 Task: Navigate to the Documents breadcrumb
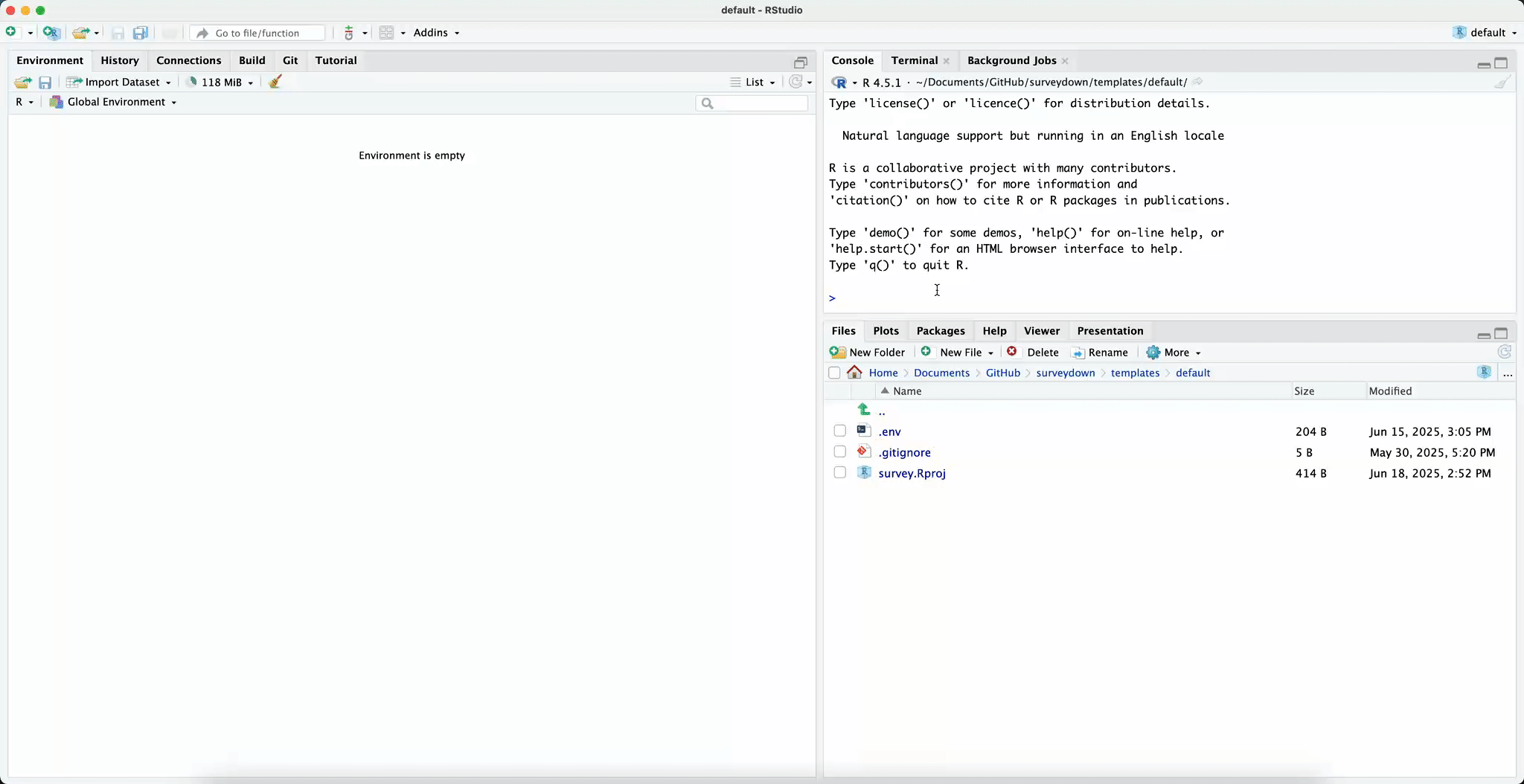[x=941, y=373]
